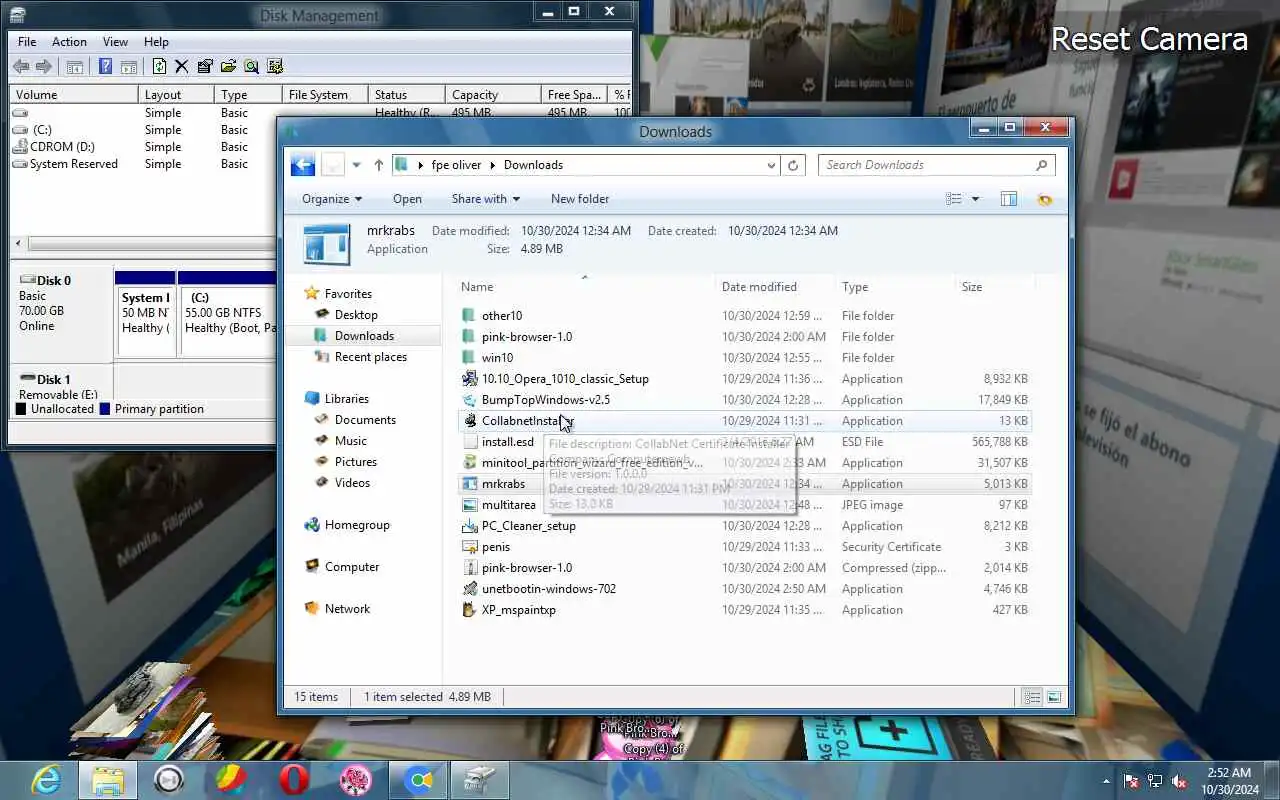Select the 10.10_Opera_1010_classic_Setup file

coord(565,379)
